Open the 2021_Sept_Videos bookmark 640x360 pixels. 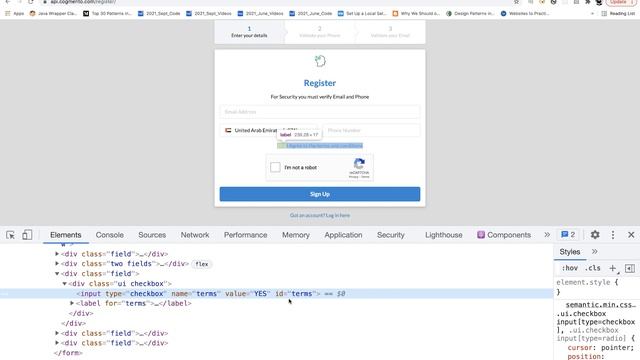pos(209,13)
